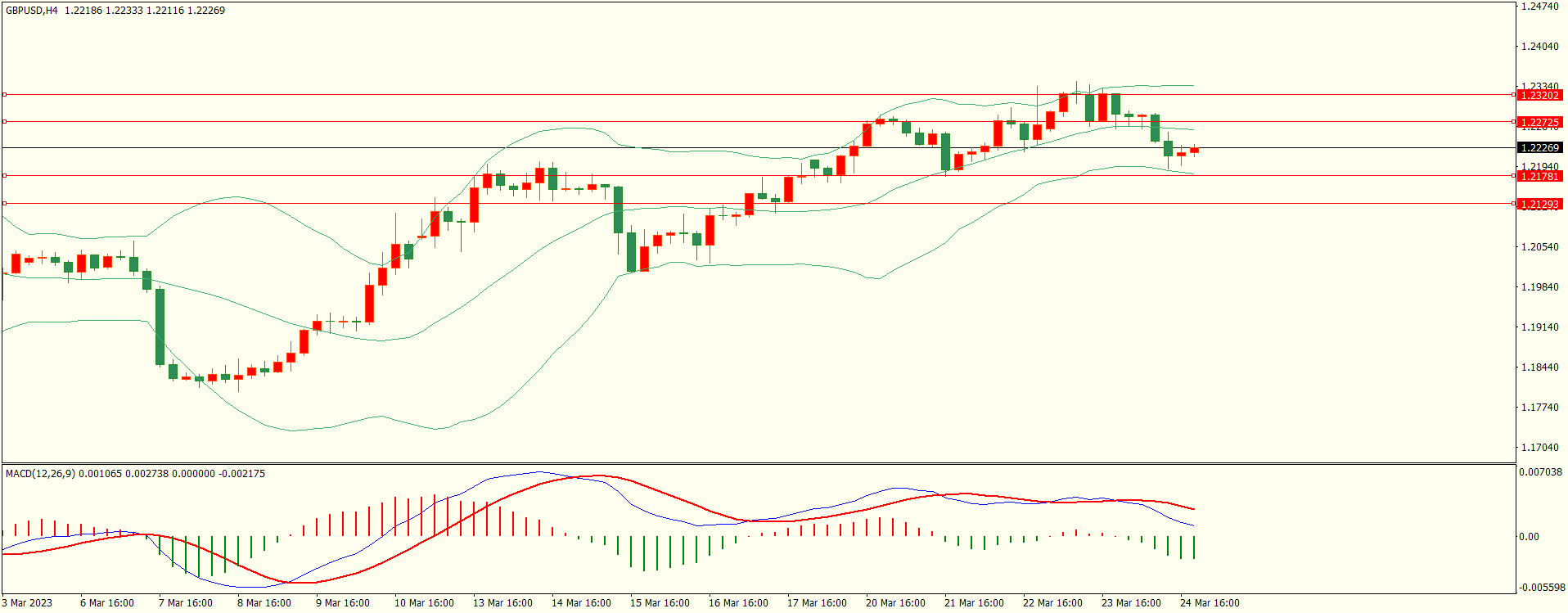Select the 1.21293 red price label
This screenshot has height=613, width=1568.
click(x=1539, y=205)
